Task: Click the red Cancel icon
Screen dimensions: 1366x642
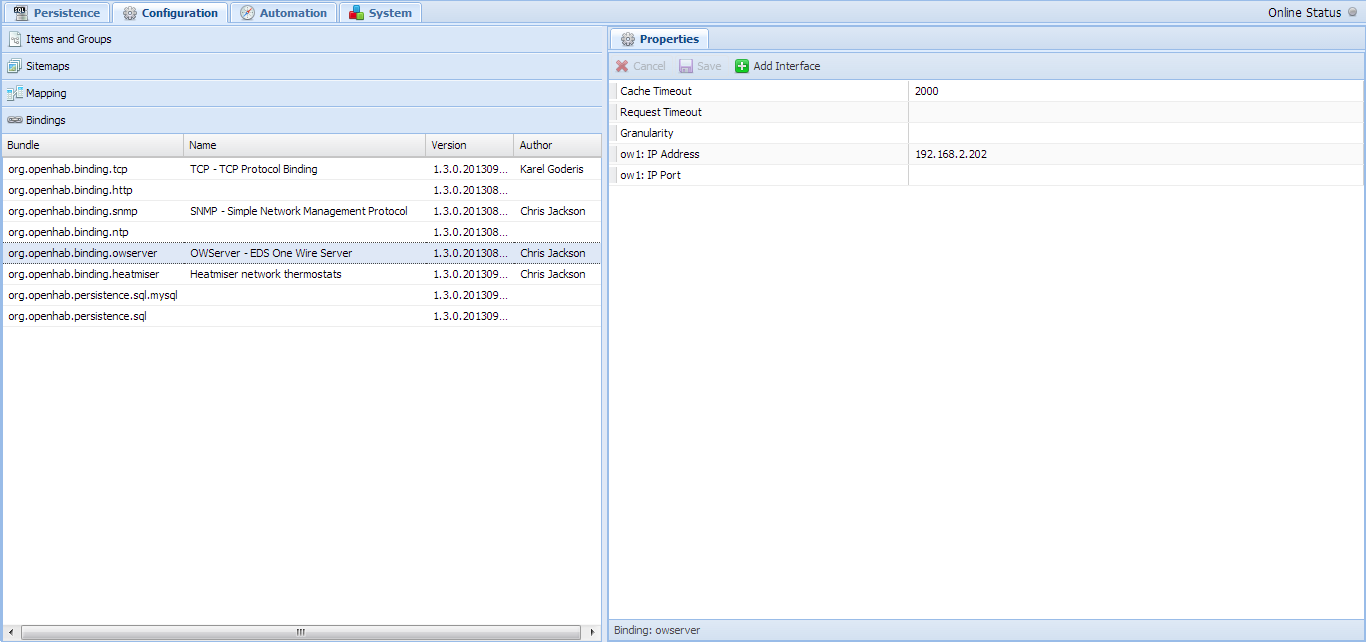Action: point(622,66)
